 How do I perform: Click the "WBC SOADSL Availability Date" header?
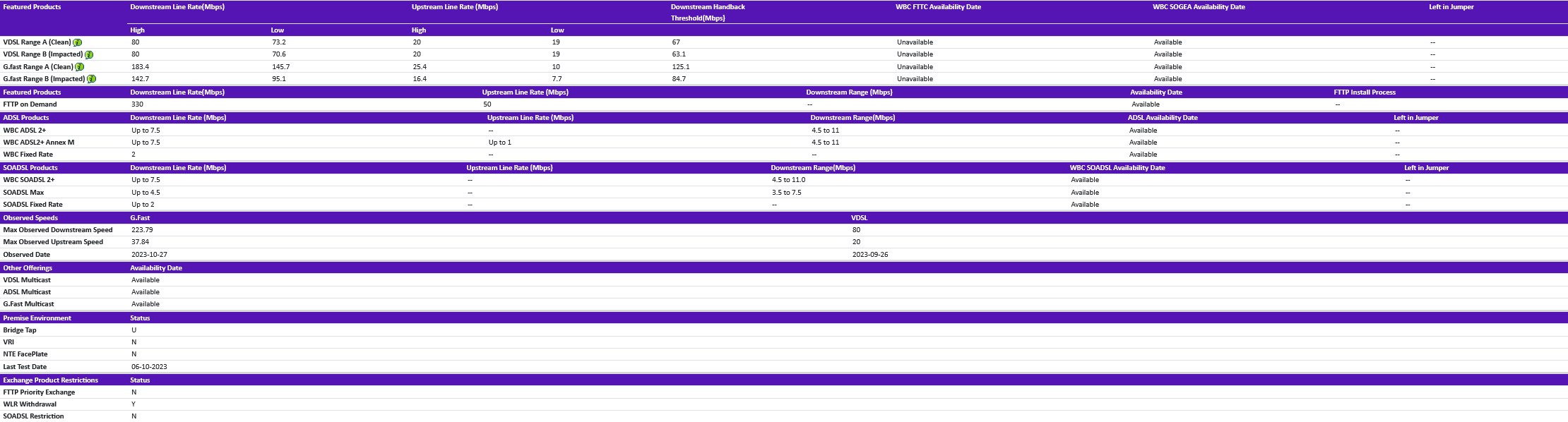pyautogui.click(x=1117, y=168)
